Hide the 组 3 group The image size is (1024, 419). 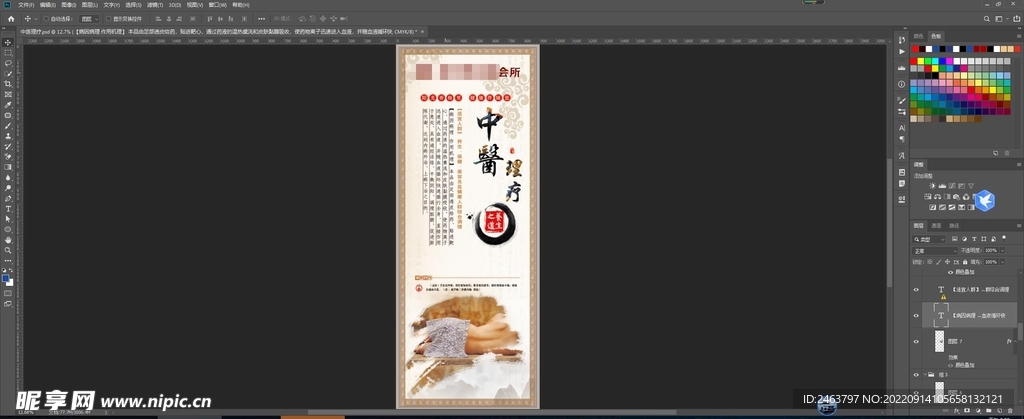click(x=916, y=375)
